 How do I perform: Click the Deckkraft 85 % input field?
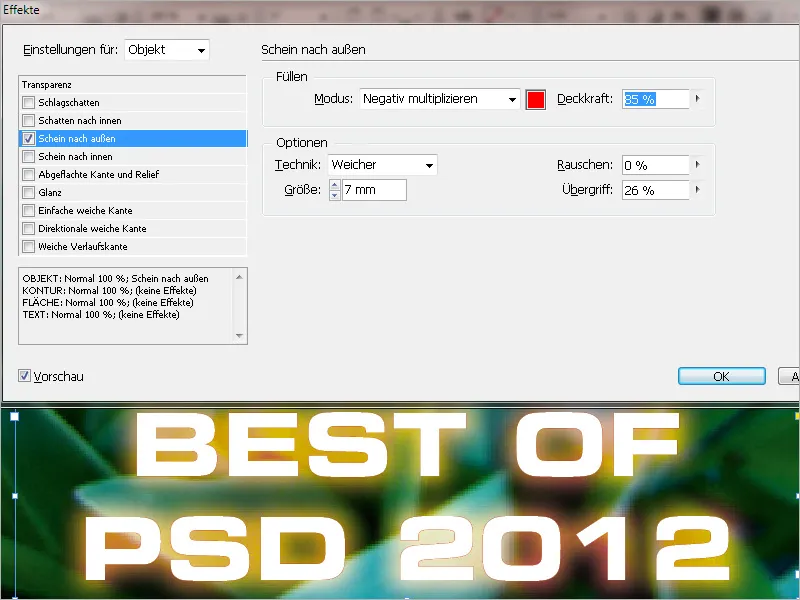(656, 99)
